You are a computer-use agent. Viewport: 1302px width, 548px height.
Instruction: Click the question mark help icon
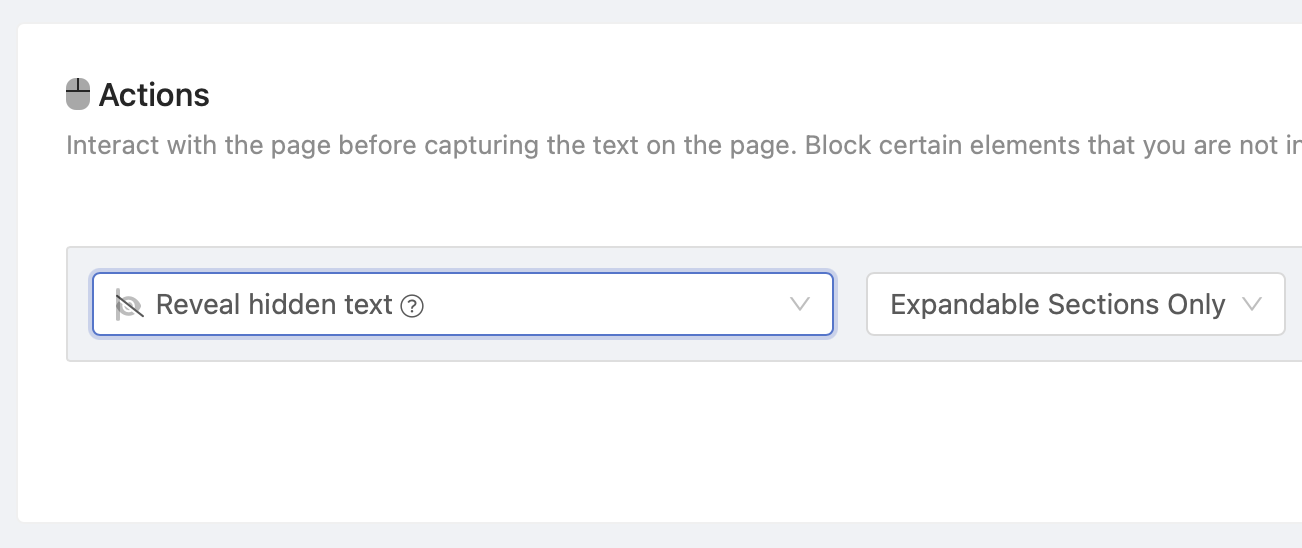tap(412, 306)
